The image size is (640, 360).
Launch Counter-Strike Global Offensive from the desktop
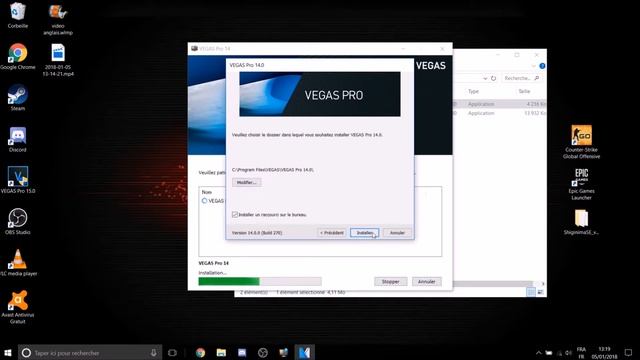pos(581,142)
